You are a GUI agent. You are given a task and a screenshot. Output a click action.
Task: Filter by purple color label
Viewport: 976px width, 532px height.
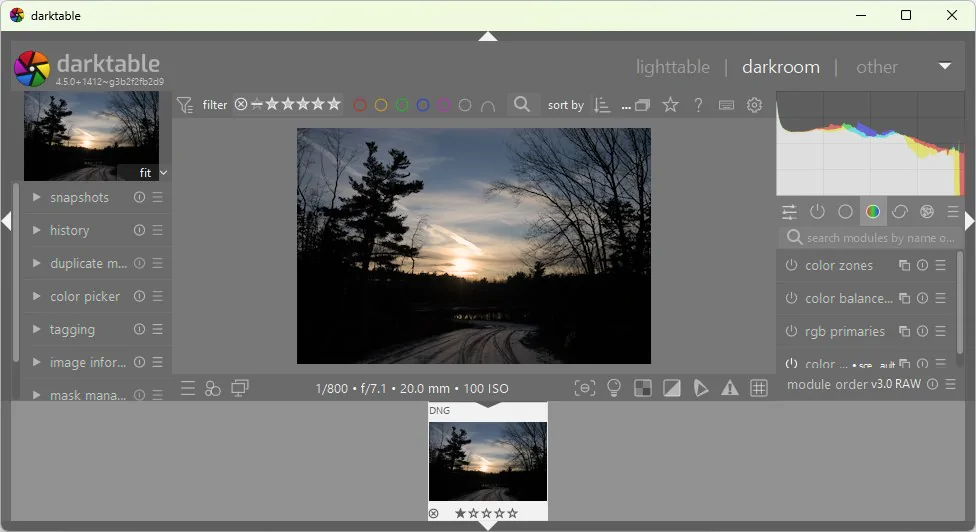[x=444, y=105]
